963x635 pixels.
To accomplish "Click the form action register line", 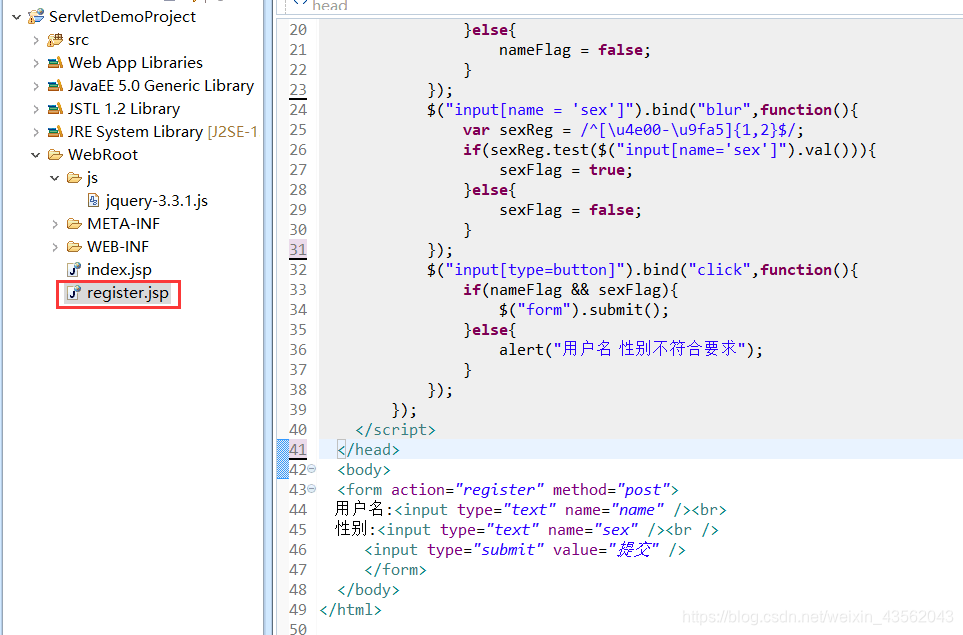I will tap(507, 489).
